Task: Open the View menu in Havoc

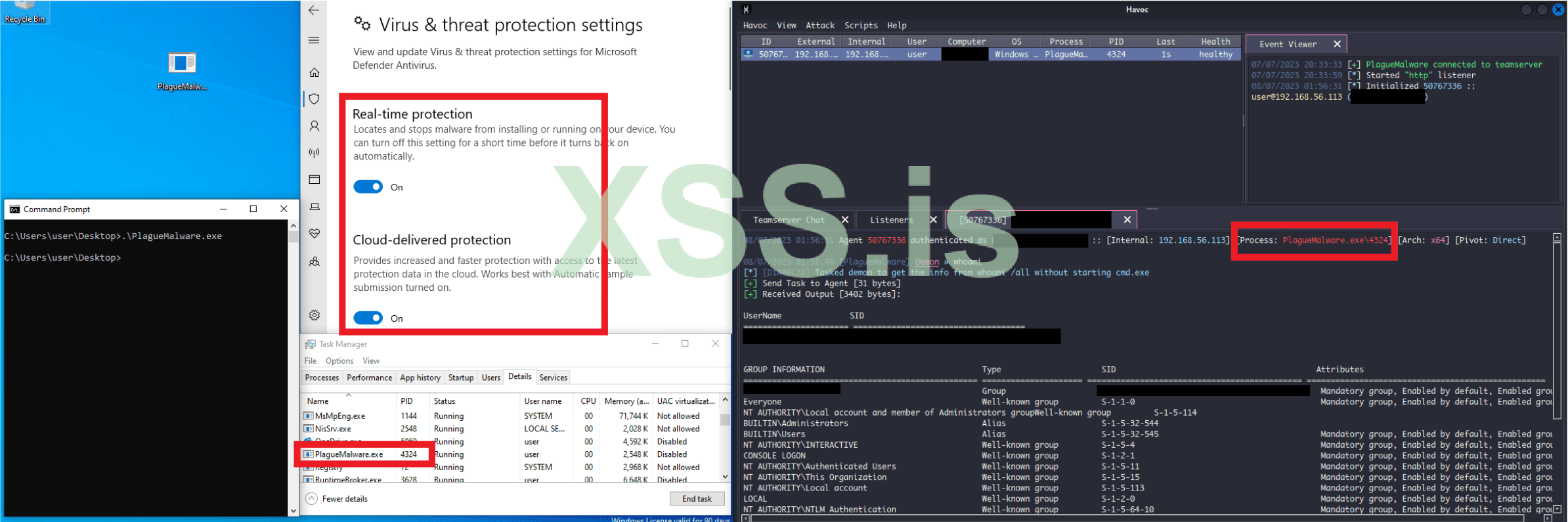Action: pos(787,26)
